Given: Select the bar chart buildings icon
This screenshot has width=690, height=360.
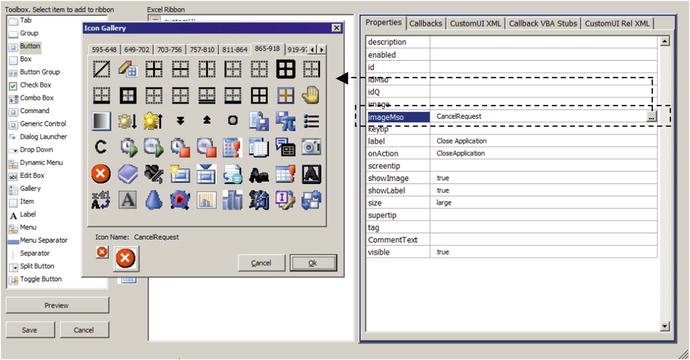Looking at the screenshot, I should point(232,200).
